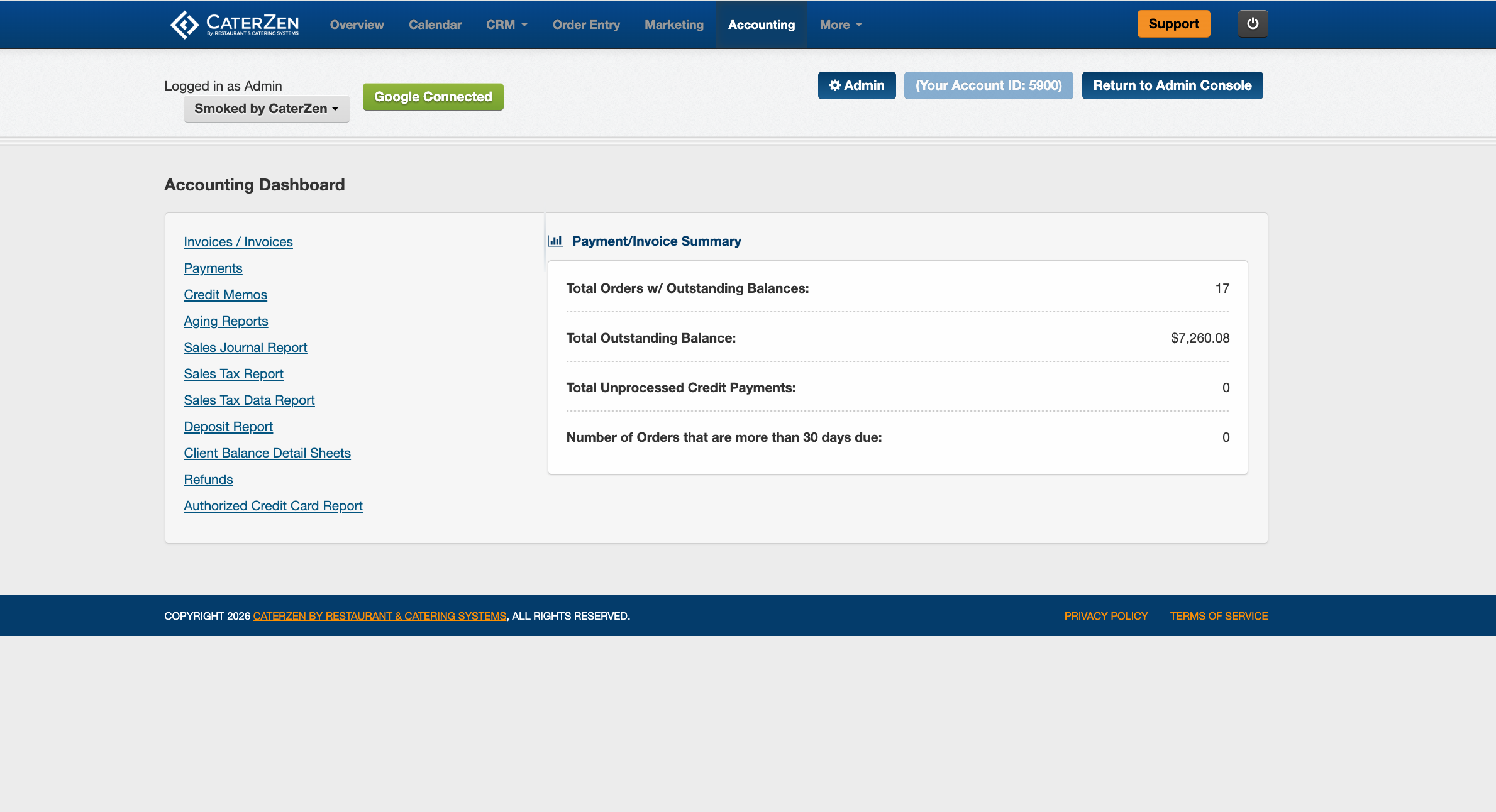Go to the Overview tab
Screen dimensions: 1496x812
[357, 25]
